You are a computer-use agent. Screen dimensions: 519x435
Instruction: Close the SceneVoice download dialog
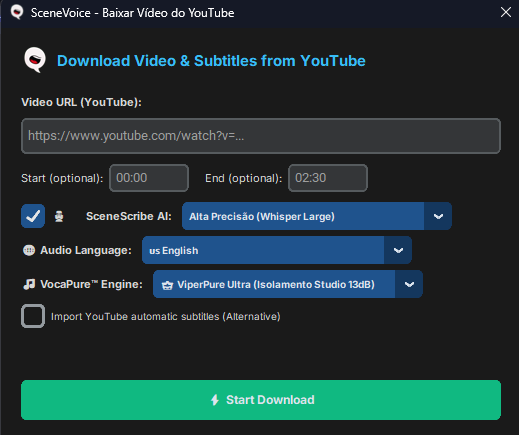coord(506,12)
